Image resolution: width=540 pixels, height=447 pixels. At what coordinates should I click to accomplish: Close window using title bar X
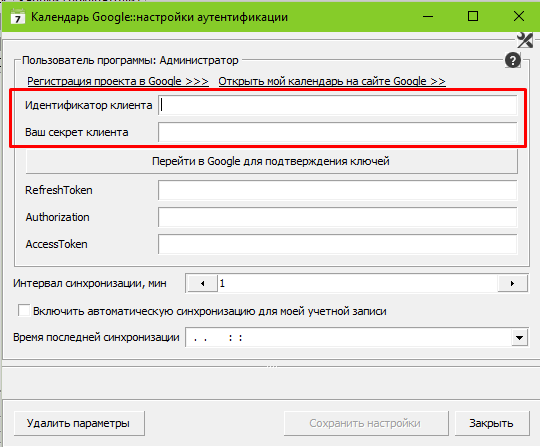click(519, 16)
